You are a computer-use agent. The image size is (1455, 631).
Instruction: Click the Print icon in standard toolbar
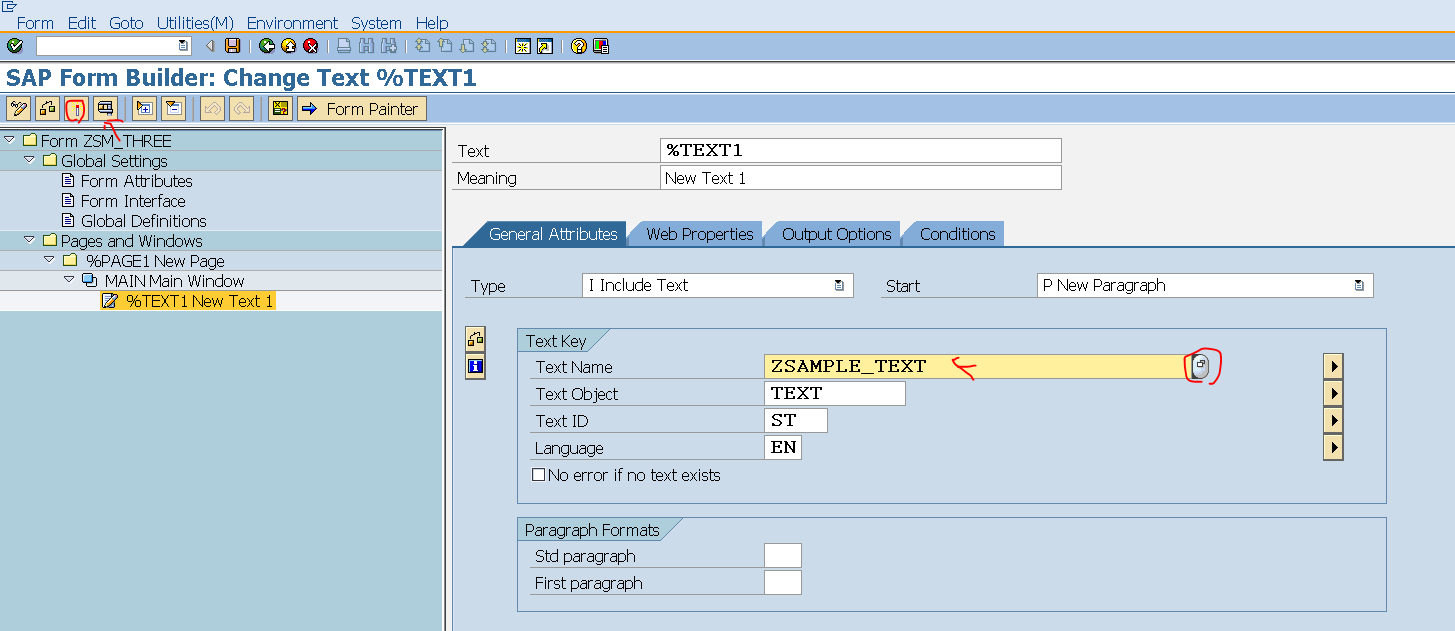[344, 46]
